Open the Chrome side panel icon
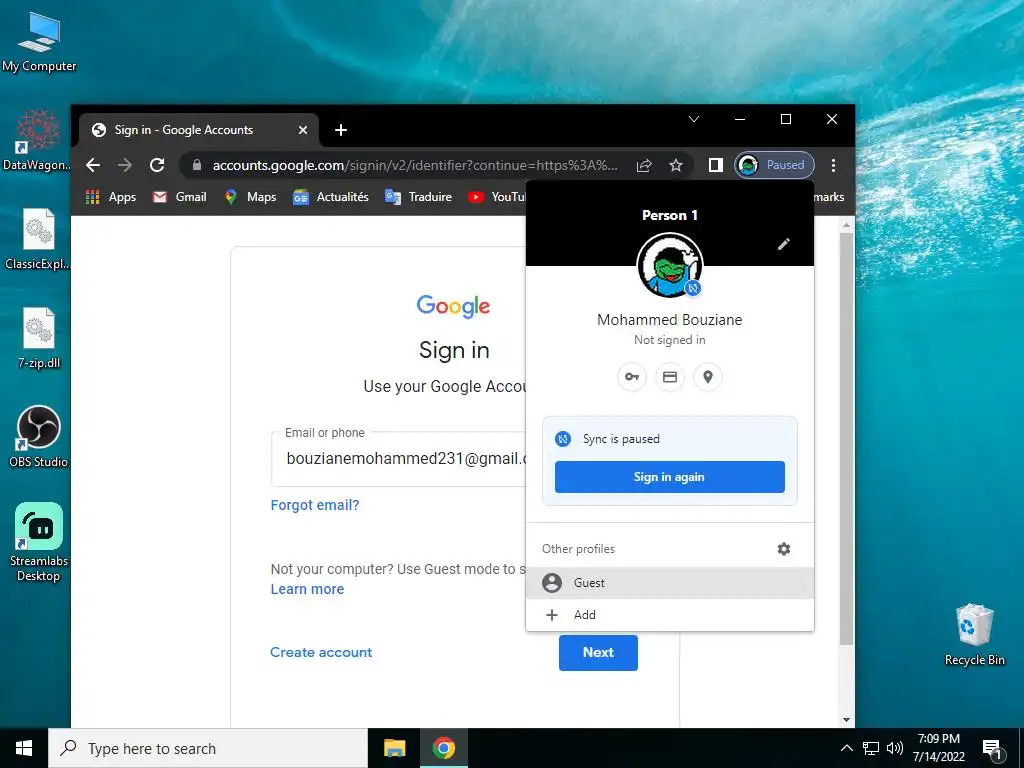This screenshot has width=1024, height=768. [x=716, y=165]
